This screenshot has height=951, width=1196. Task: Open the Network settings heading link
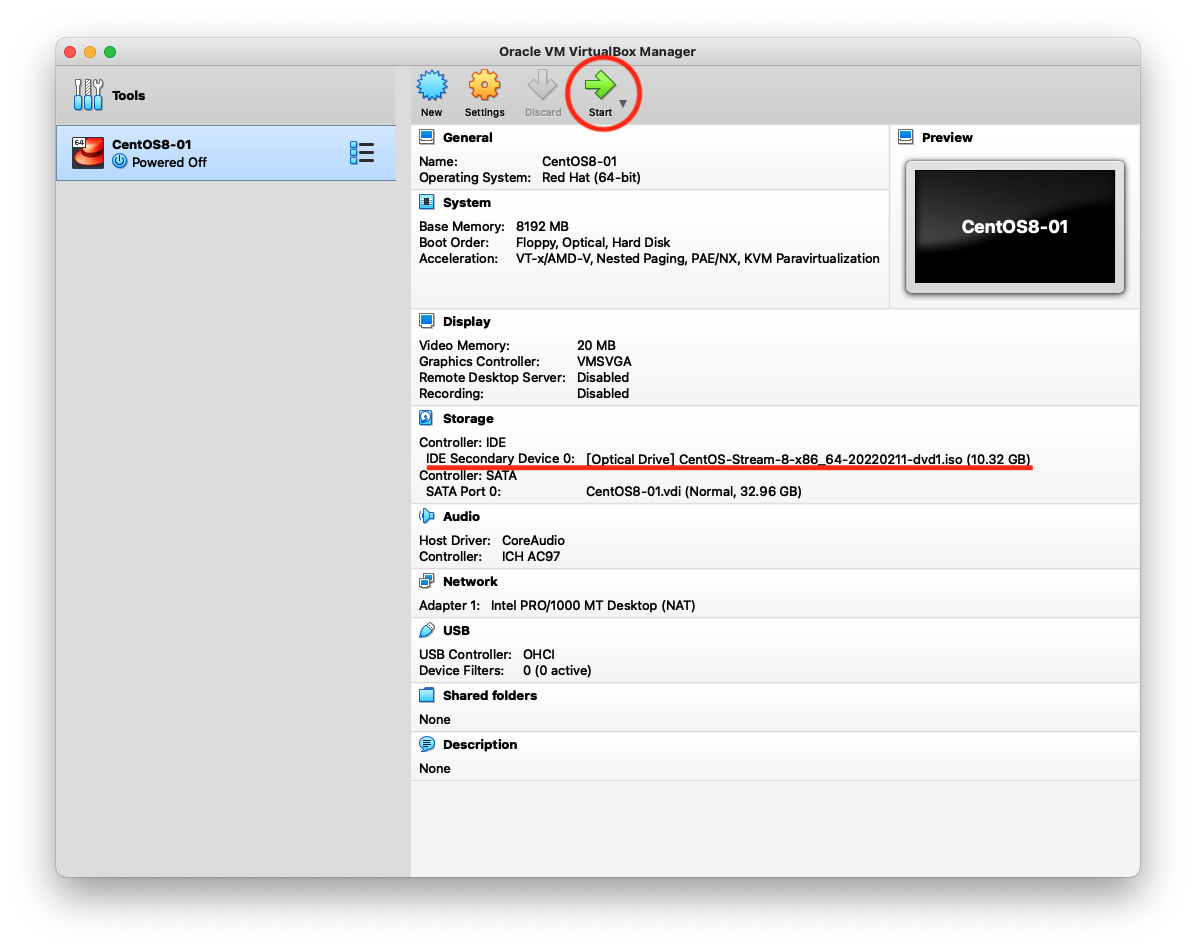pyautogui.click(x=470, y=581)
